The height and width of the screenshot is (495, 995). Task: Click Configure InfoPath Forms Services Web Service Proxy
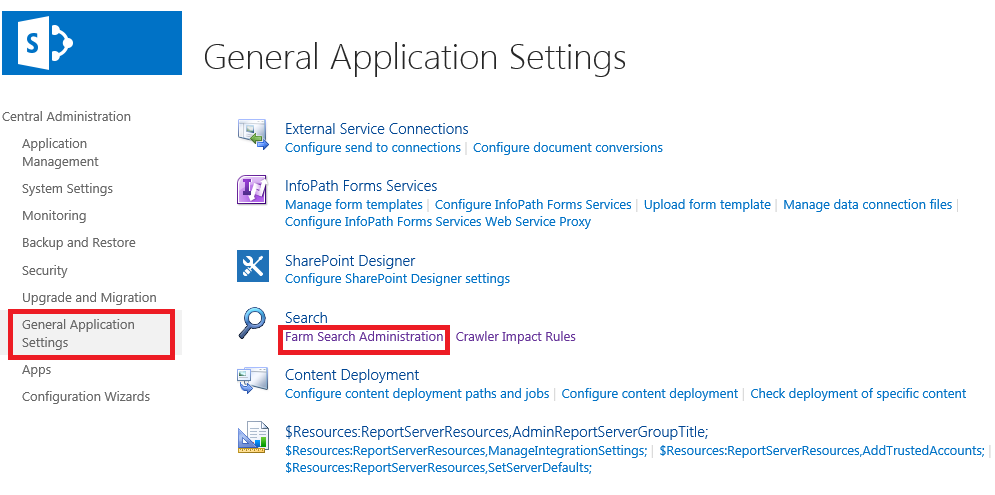coord(438,221)
